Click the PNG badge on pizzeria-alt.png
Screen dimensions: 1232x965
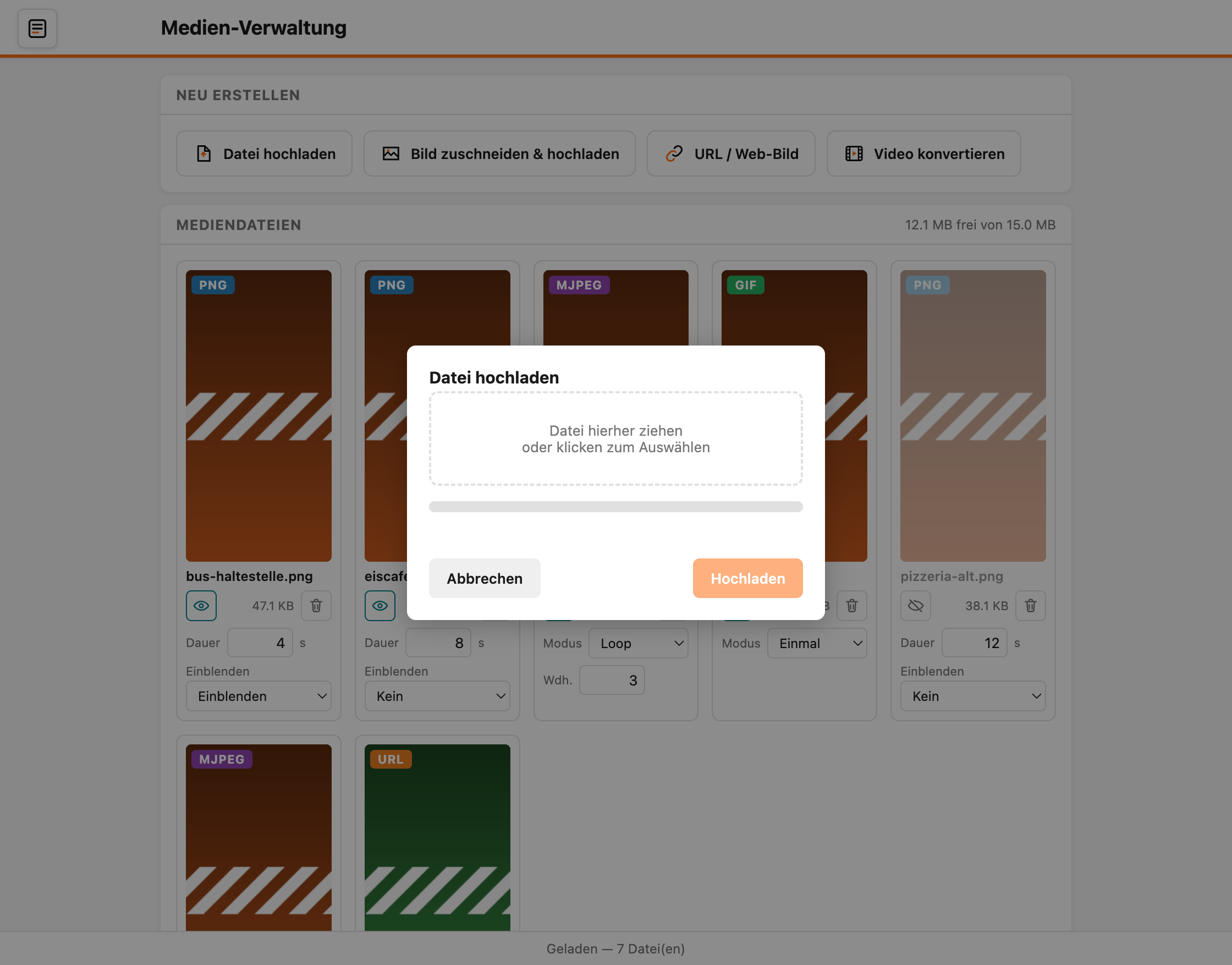pos(927,286)
